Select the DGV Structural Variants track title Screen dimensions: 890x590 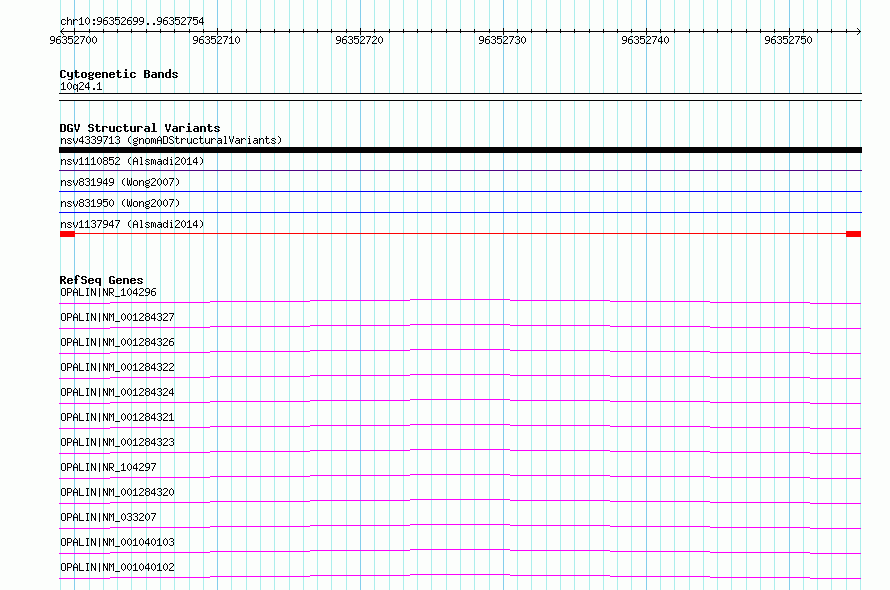coord(140,128)
